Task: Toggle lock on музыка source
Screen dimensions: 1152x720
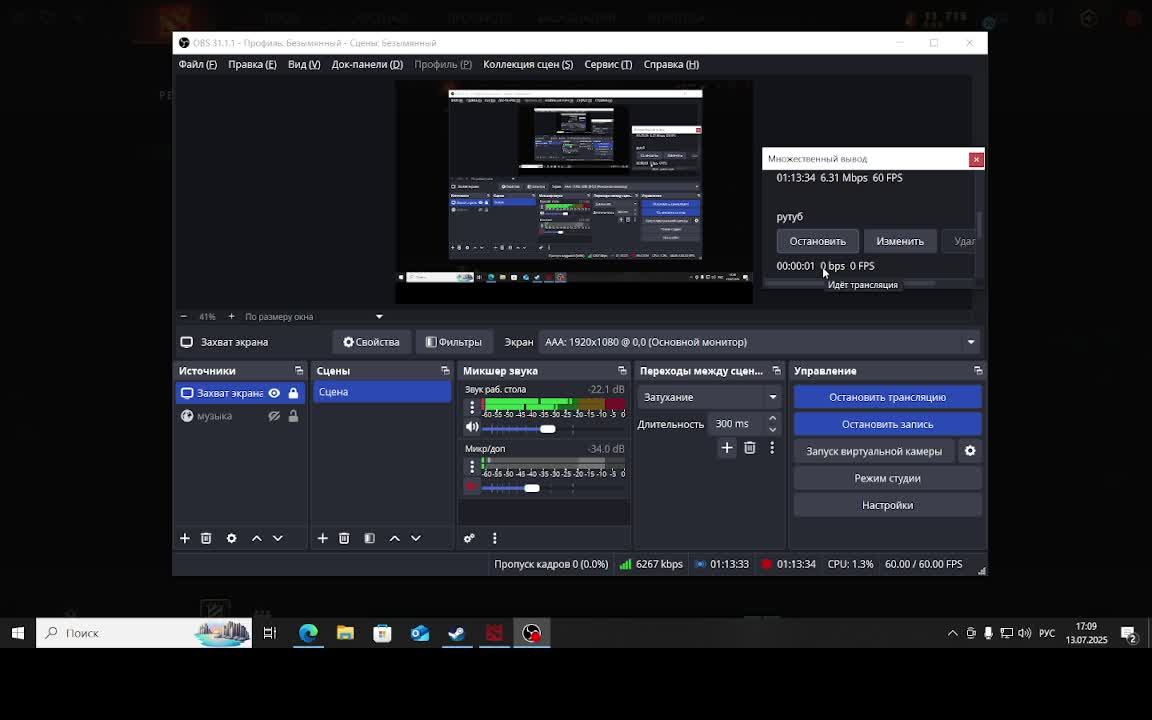Action: [x=293, y=416]
